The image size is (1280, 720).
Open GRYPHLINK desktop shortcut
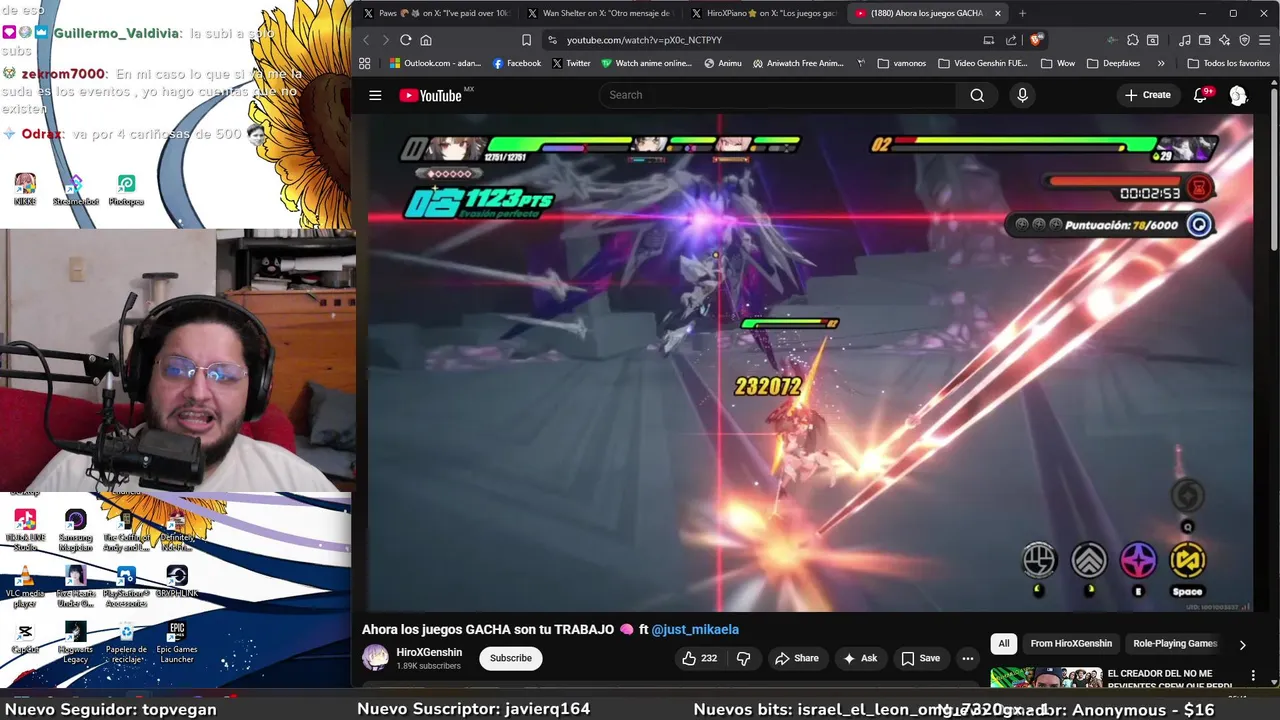(177, 582)
